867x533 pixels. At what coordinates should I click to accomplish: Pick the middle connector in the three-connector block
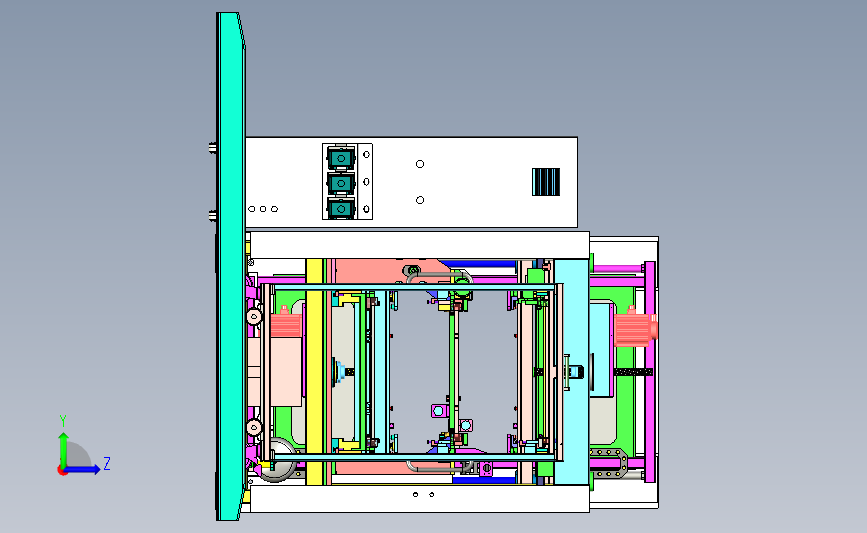[x=341, y=183]
